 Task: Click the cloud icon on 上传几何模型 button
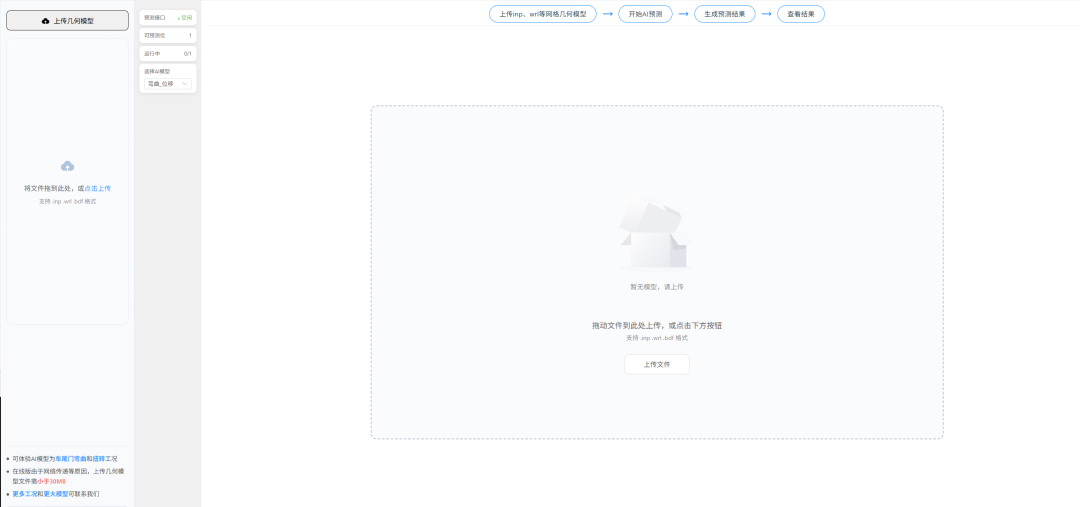(45, 21)
